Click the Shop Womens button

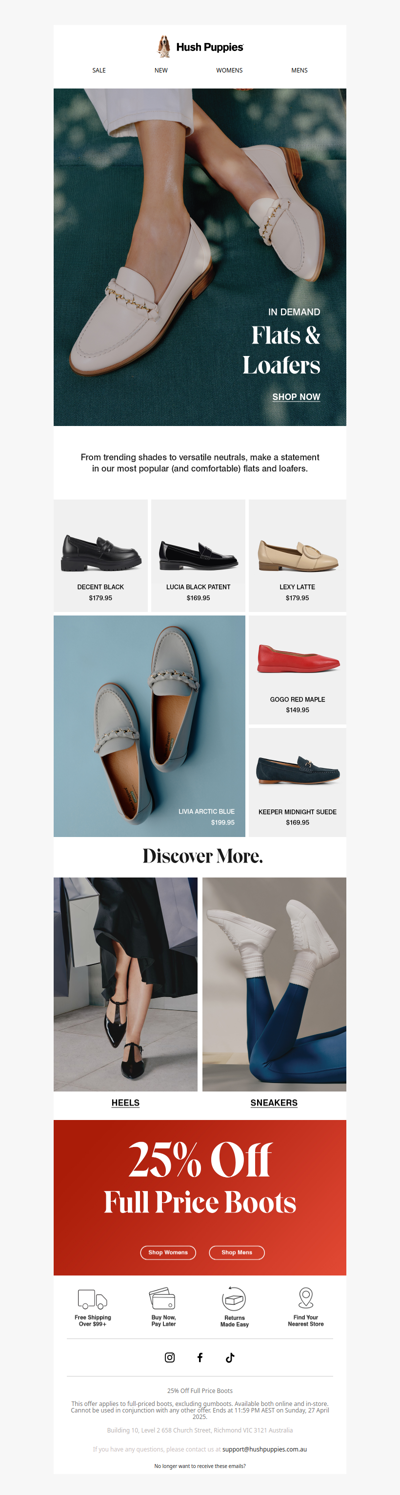(168, 1252)
